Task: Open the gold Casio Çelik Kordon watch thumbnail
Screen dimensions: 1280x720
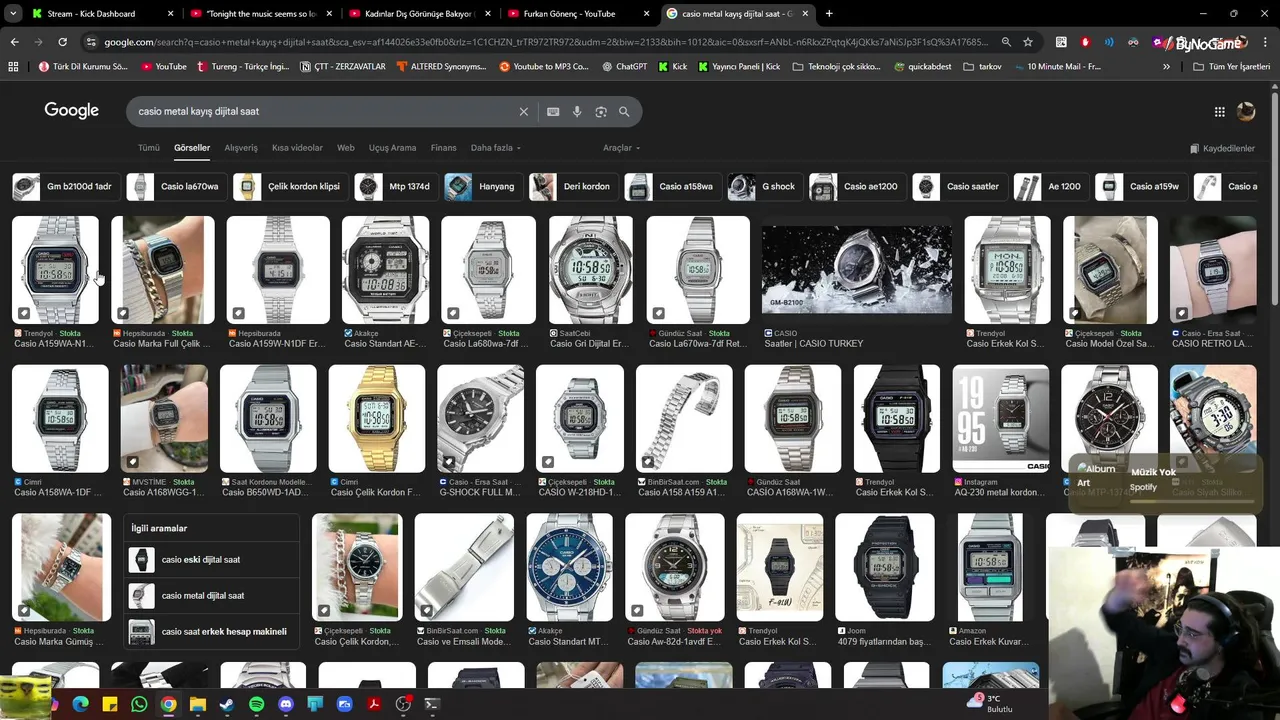Action: click(x=376, y=419)
